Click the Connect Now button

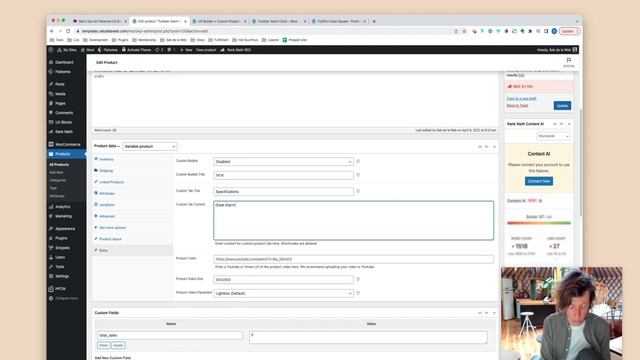pyautogui.click(x=539, y=181)
